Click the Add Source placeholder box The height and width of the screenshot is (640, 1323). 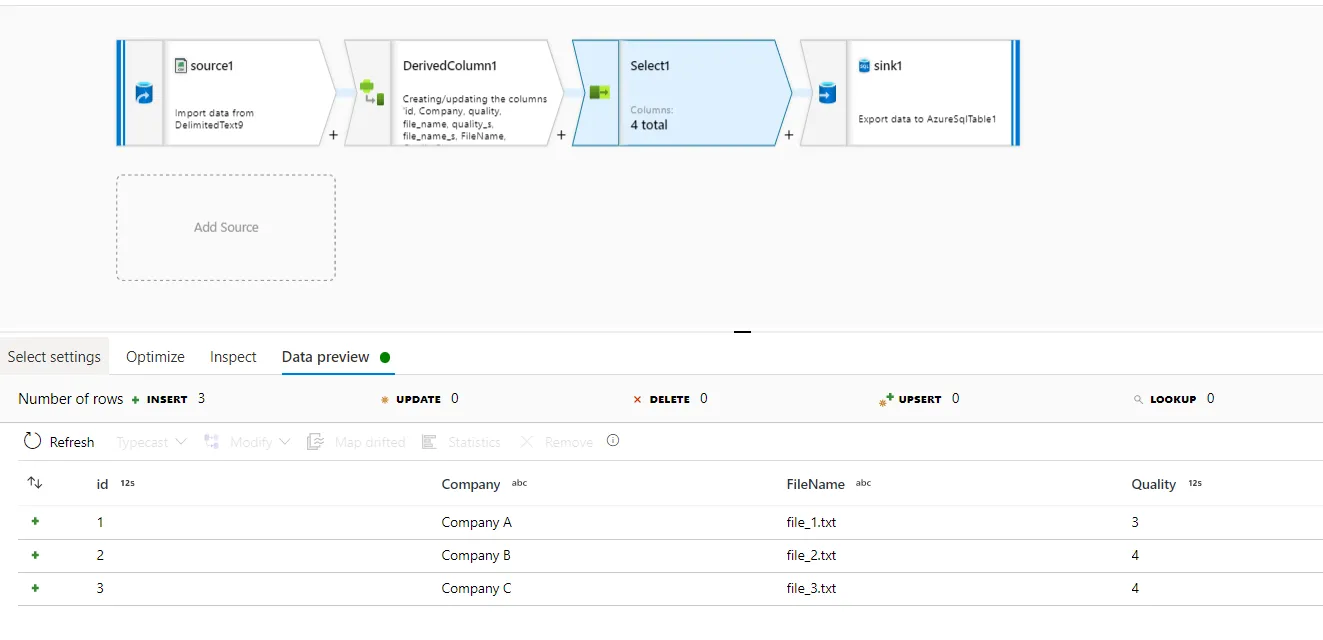coord(226,228)
